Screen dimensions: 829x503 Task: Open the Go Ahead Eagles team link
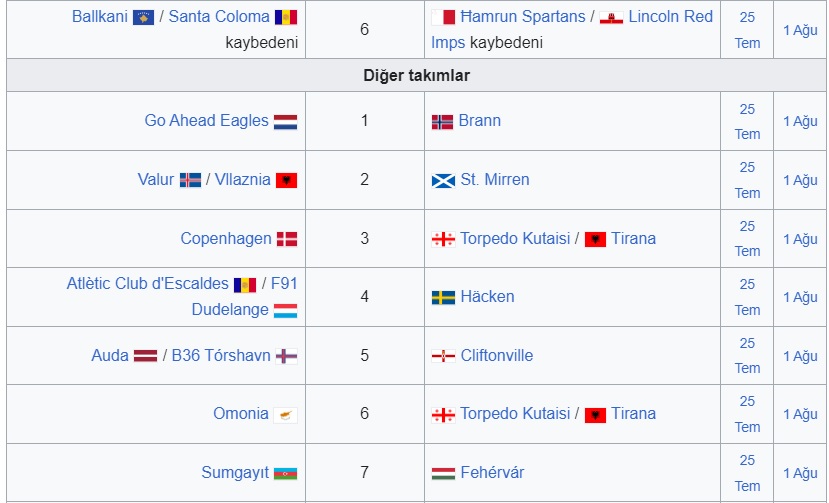click(x=206, y=121)
